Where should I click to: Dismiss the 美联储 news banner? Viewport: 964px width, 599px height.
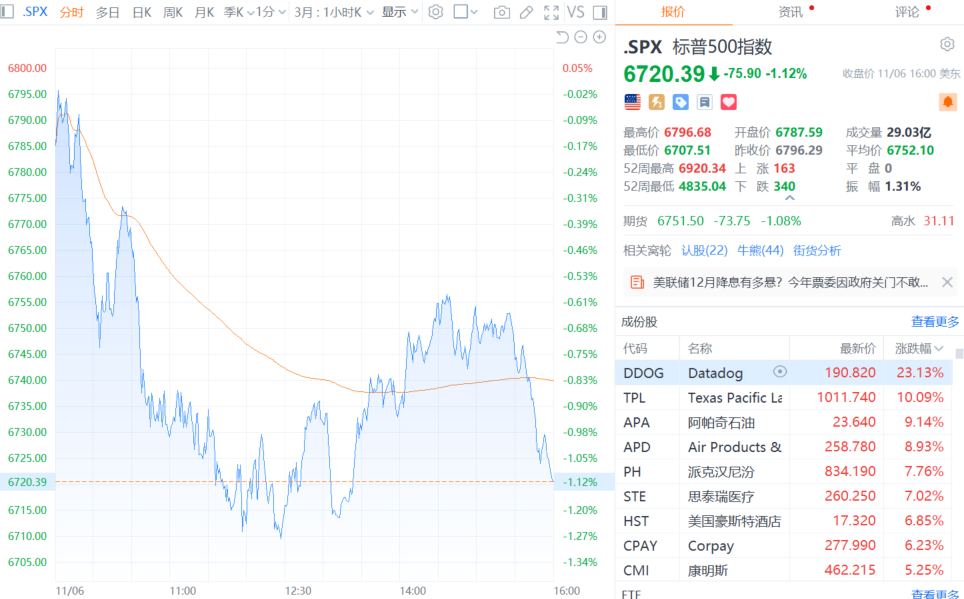click(x=947, y=282)
